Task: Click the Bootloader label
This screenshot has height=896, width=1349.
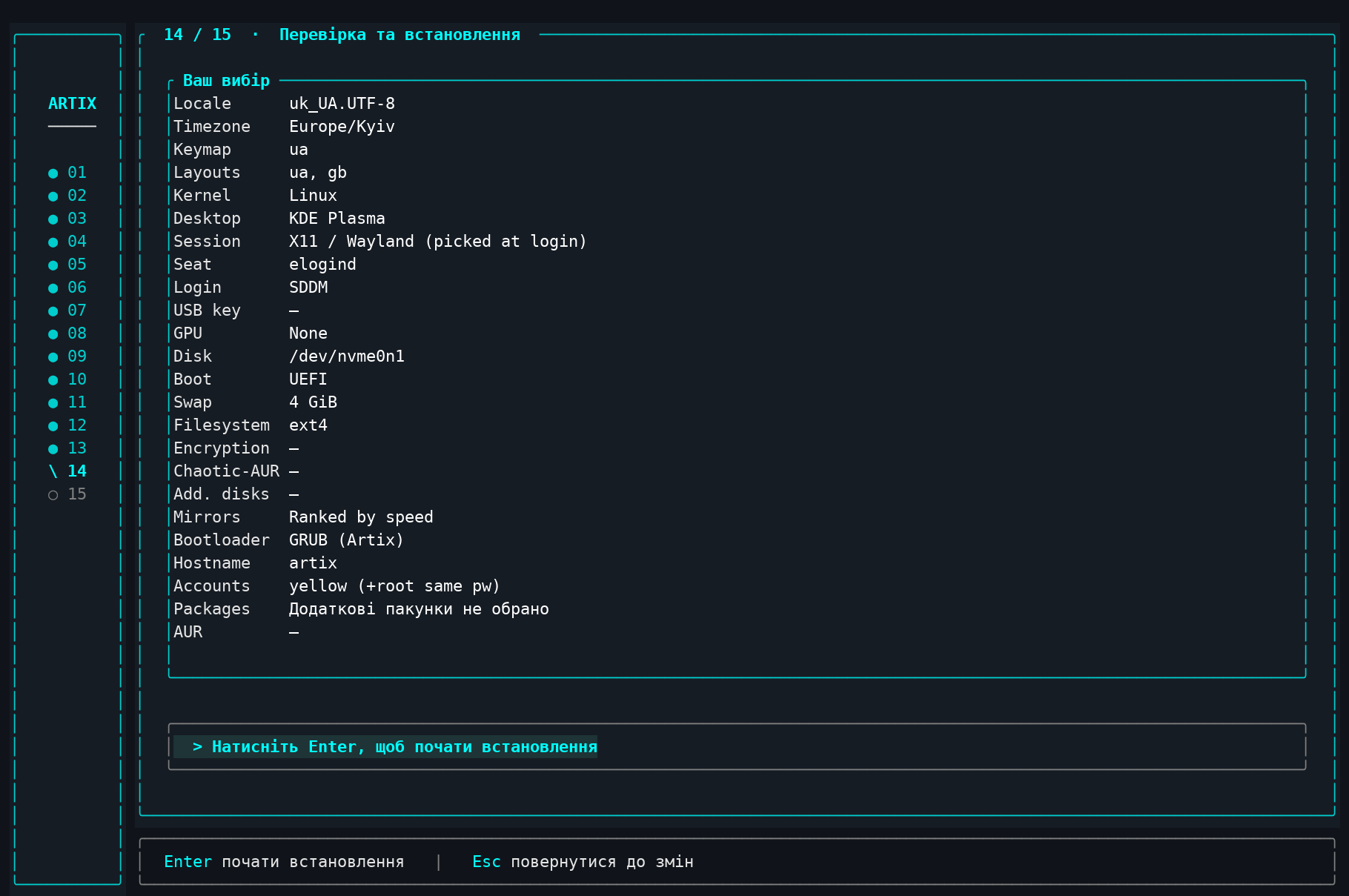Action: coord(222,540)
